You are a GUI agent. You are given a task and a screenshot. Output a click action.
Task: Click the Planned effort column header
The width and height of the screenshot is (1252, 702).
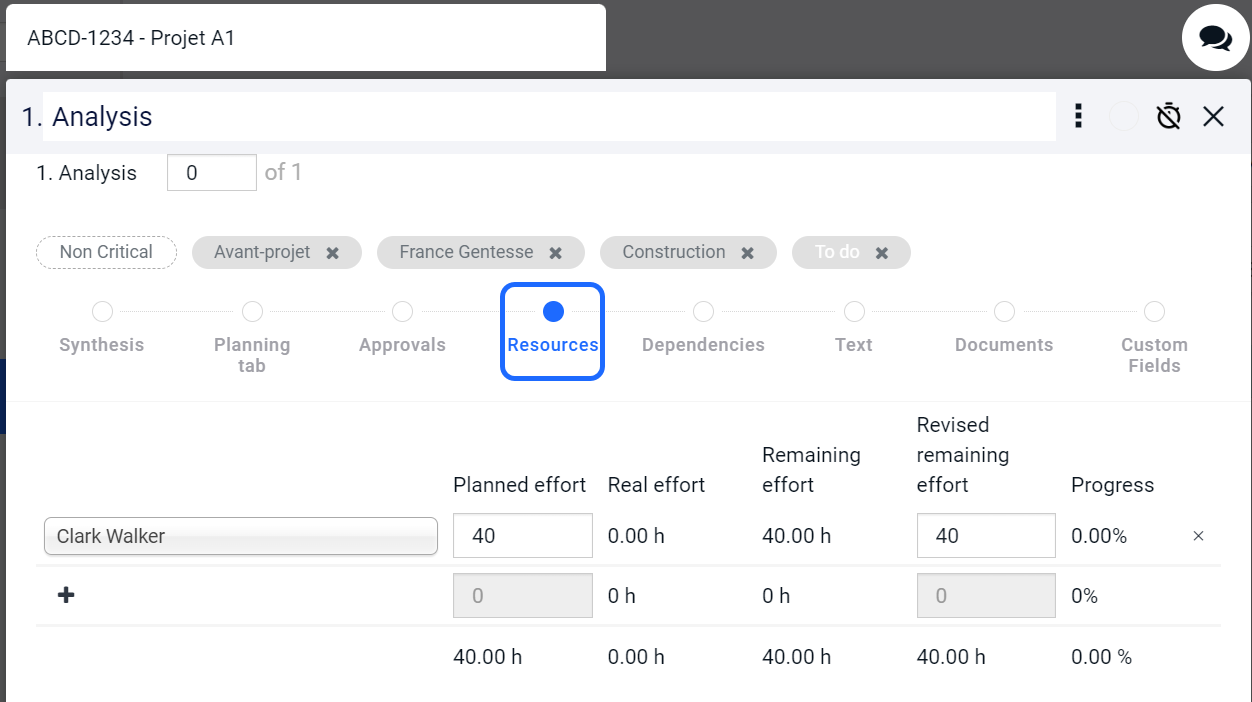click(x=519, y=485)
